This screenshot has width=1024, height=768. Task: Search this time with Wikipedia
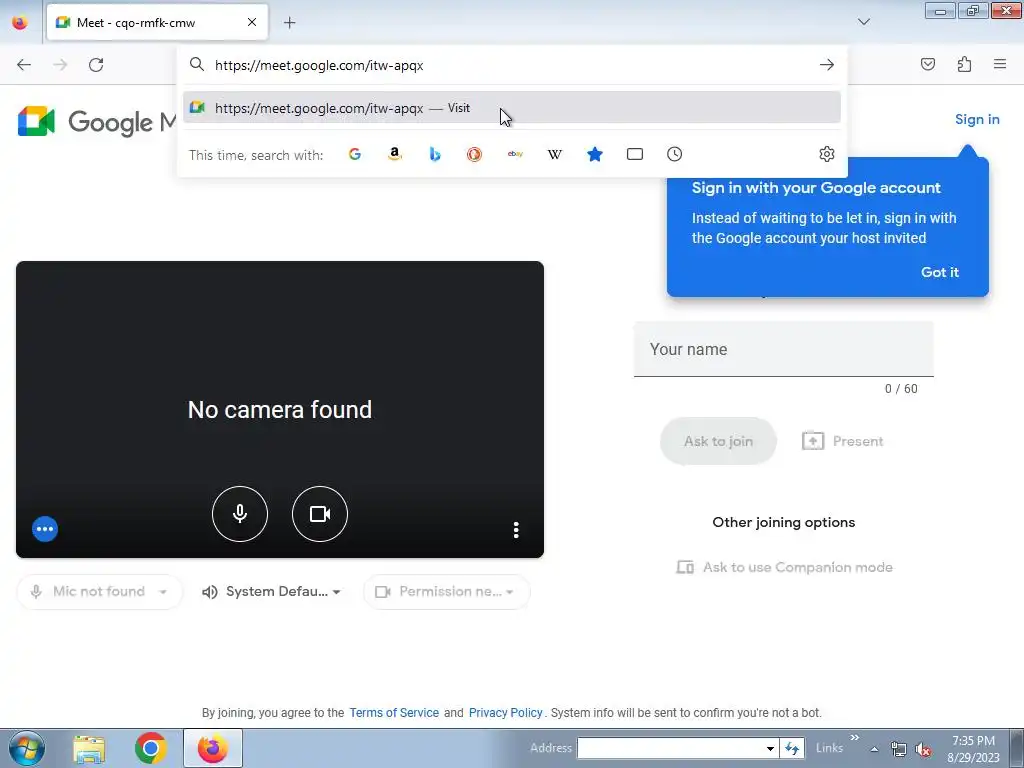click(x=554, y=154)
